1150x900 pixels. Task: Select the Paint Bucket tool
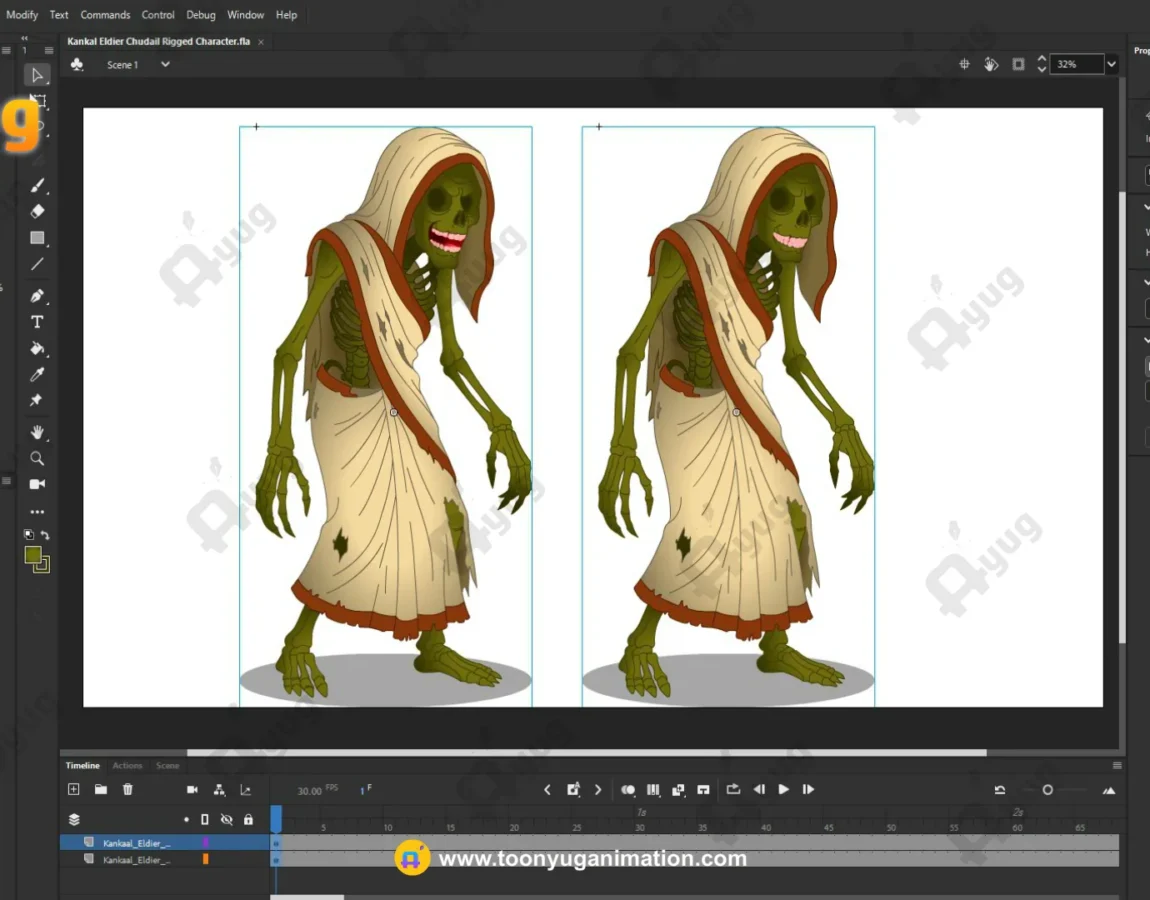coord(37,348)
